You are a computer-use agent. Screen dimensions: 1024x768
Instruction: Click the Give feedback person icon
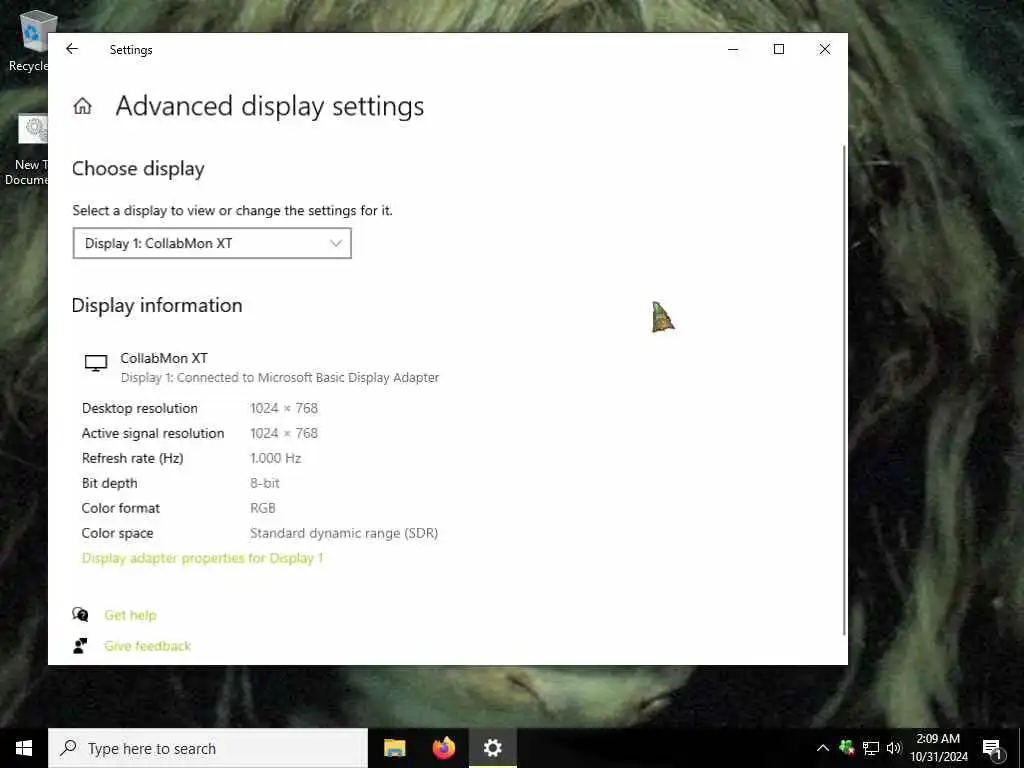click(80, 646)
